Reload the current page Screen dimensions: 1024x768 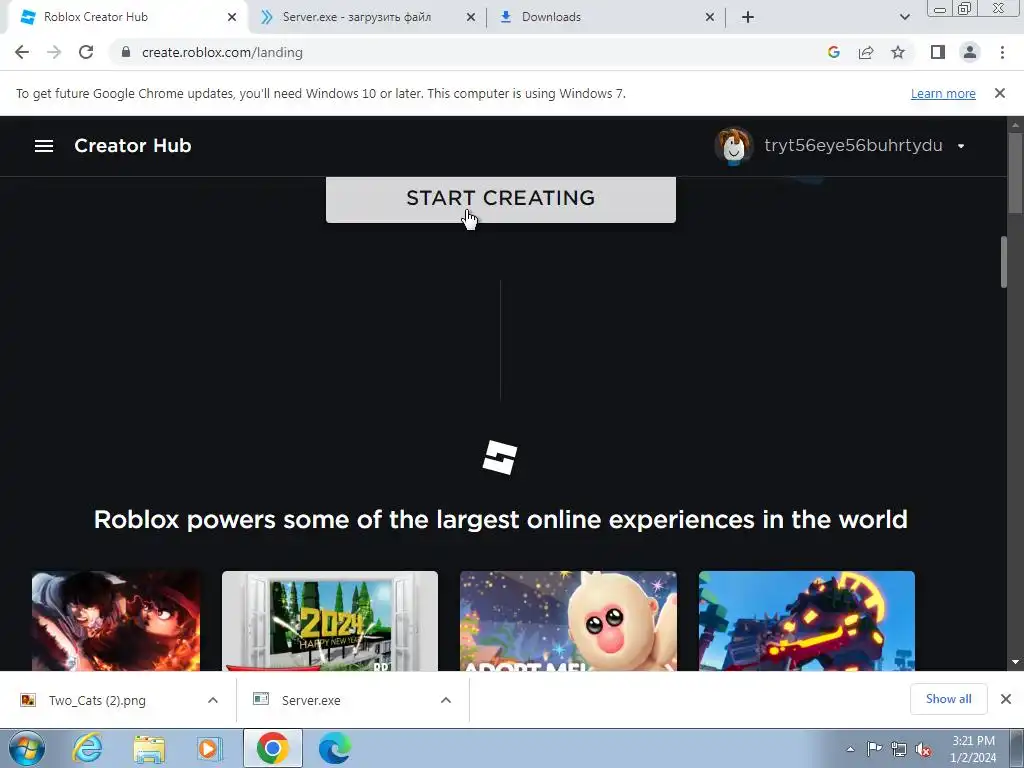[86, 52]
